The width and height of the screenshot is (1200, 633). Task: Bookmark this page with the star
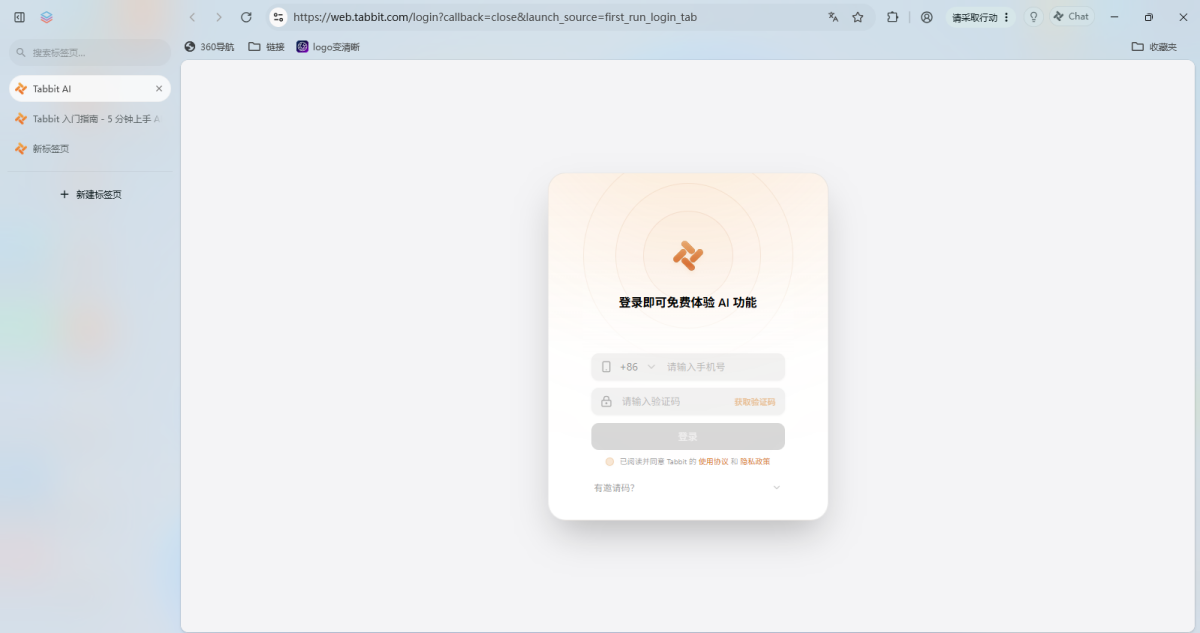tap(858, 17)
